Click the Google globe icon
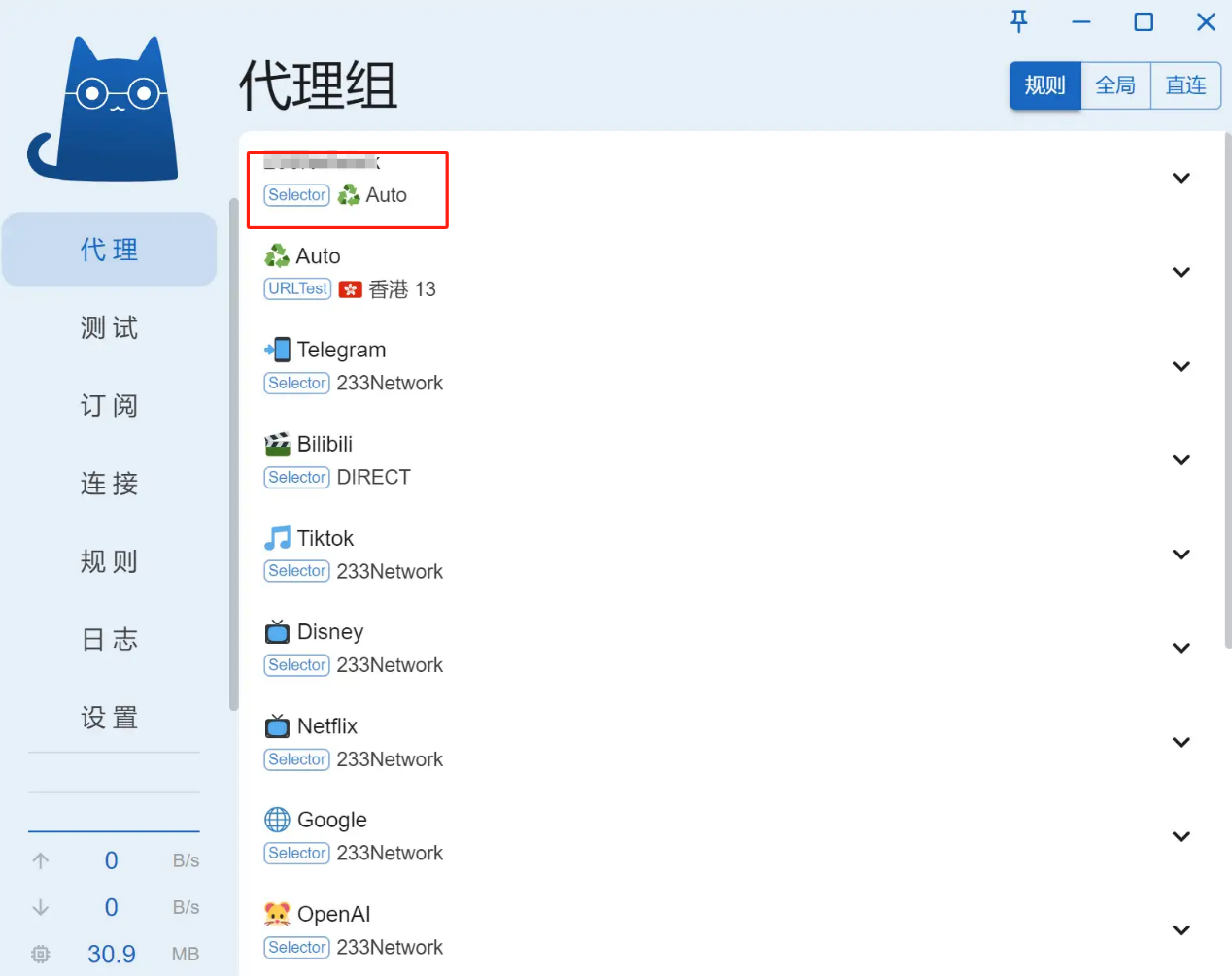The height and width of the screenshot is (976, 1232). coord(277,820)
